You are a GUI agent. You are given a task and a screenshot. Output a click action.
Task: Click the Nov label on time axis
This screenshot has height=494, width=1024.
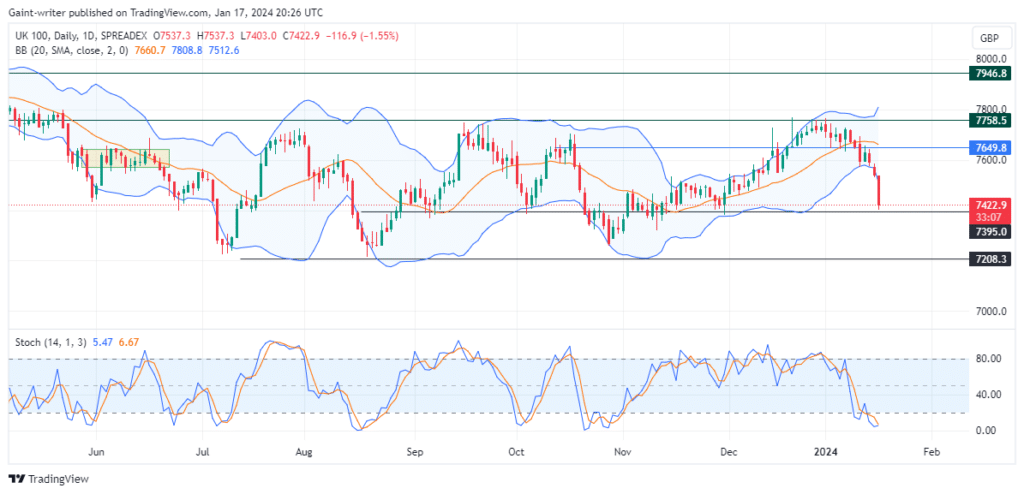pos(622,452)
